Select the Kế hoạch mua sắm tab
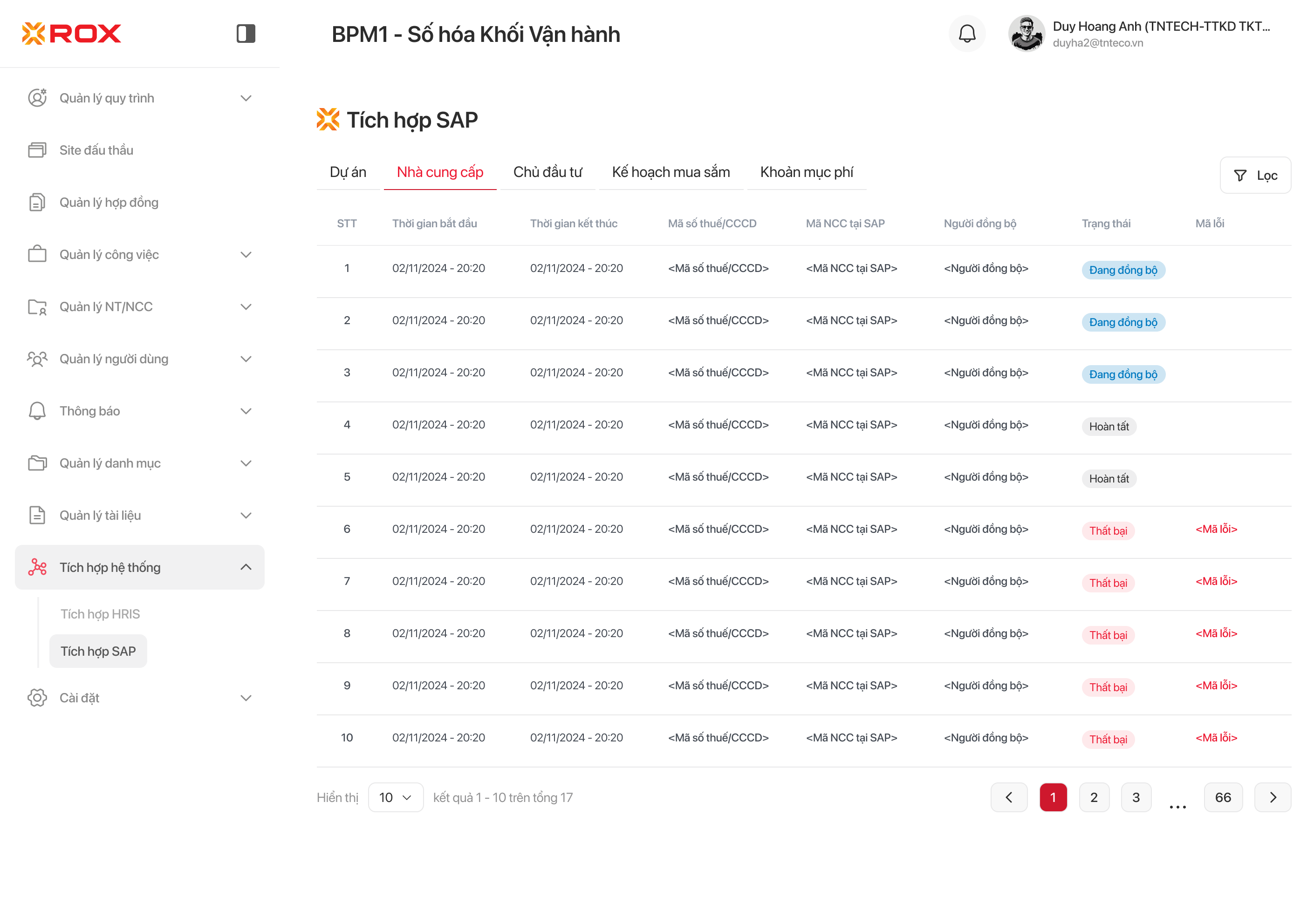Image resolution: width=1314 pixels, height=924 pixels. [x=671, y=172]
